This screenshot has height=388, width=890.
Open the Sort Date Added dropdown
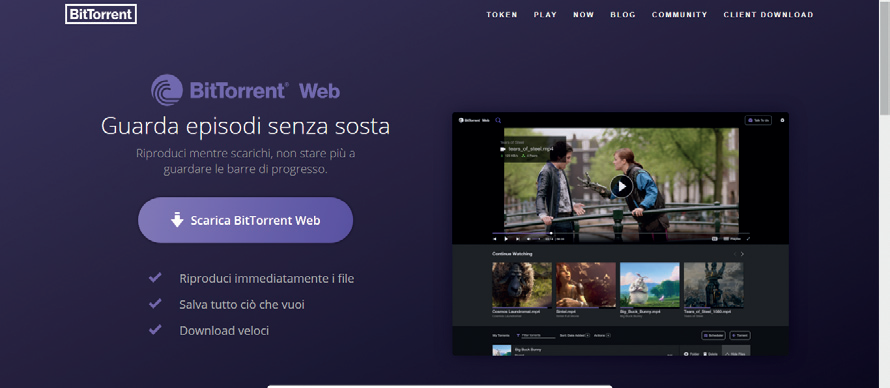pyautogui.click(x=574, y=335)
